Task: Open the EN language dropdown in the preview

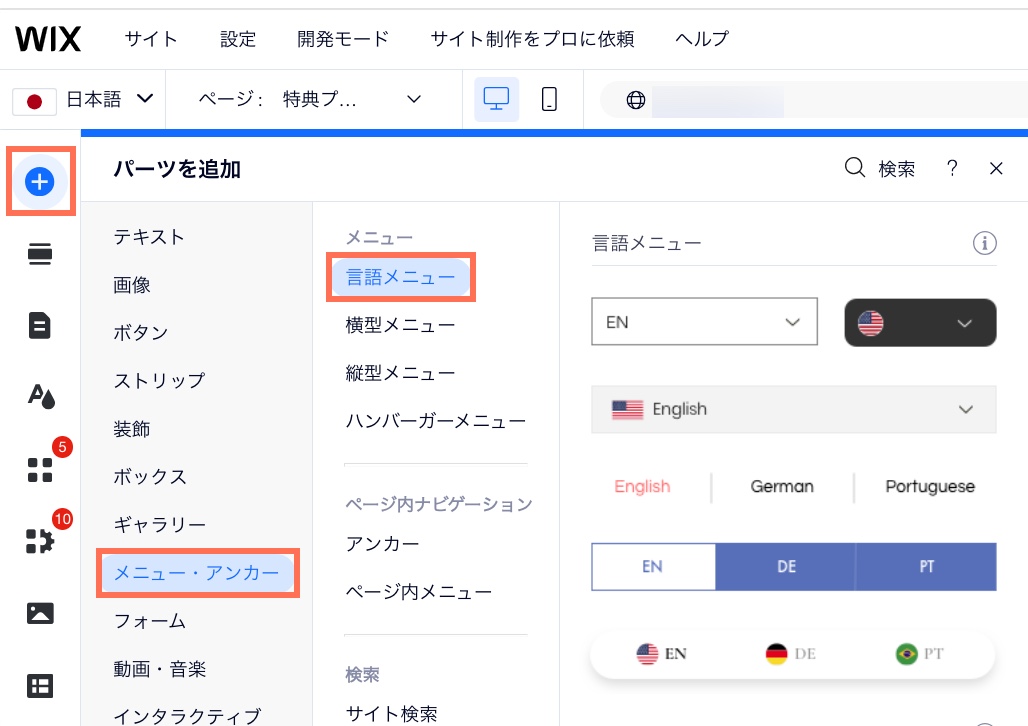Action: pyautogui.click(x=704, y=321)
